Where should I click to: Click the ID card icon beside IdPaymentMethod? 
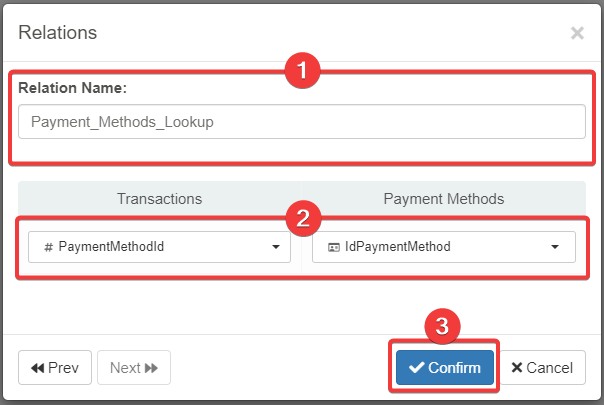pos(333,247)
